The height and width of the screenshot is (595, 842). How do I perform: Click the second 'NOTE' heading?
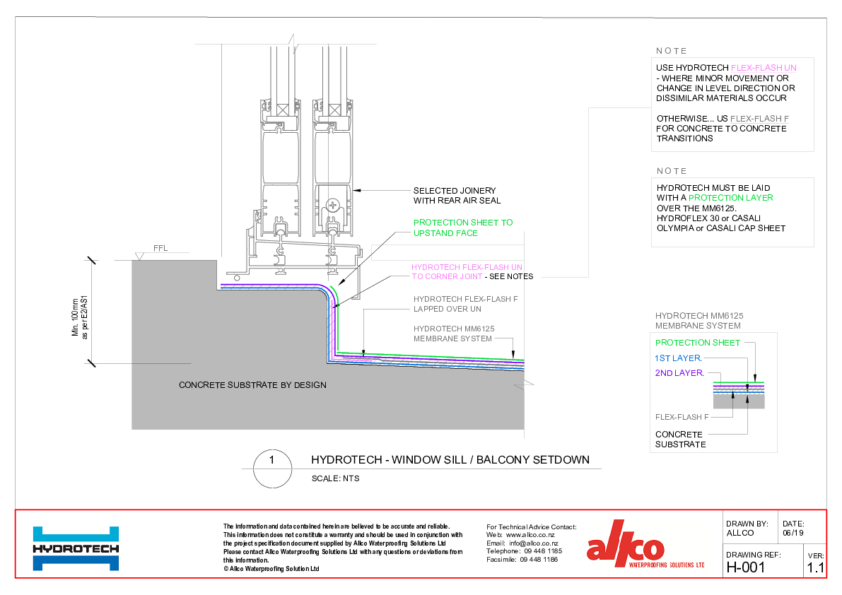coord(671,171)
